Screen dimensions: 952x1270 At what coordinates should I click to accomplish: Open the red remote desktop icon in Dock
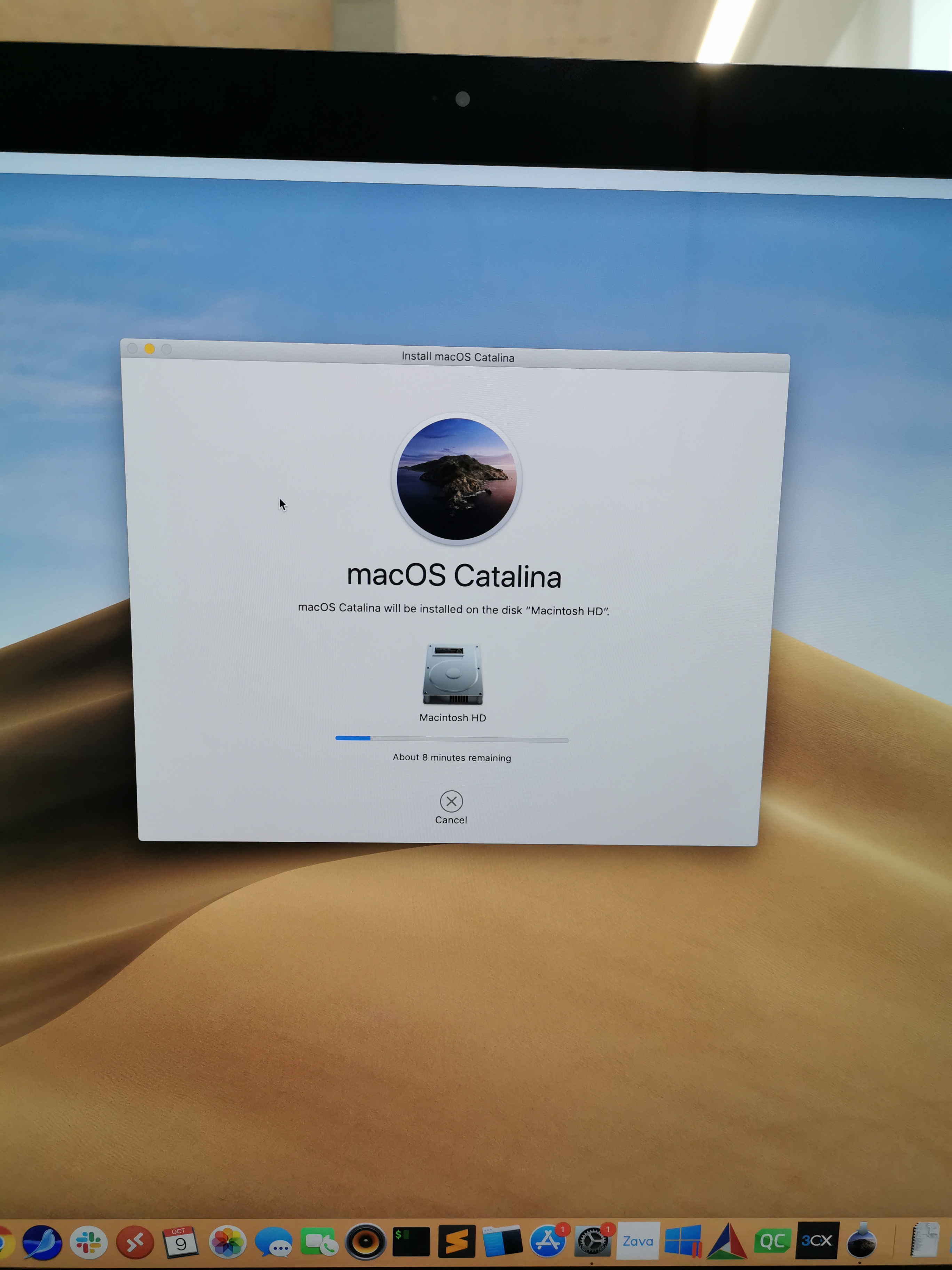[x=135, y=1243]
